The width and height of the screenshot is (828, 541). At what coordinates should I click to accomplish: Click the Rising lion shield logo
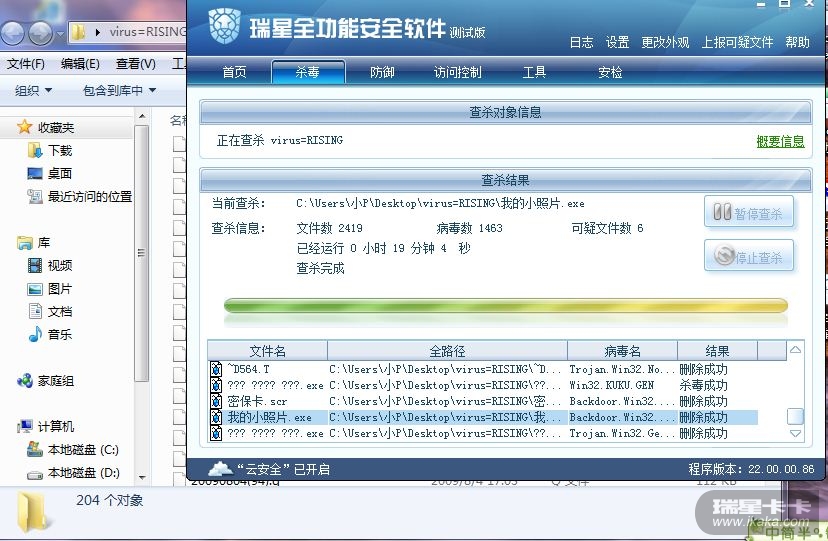(x=224, y=26)
